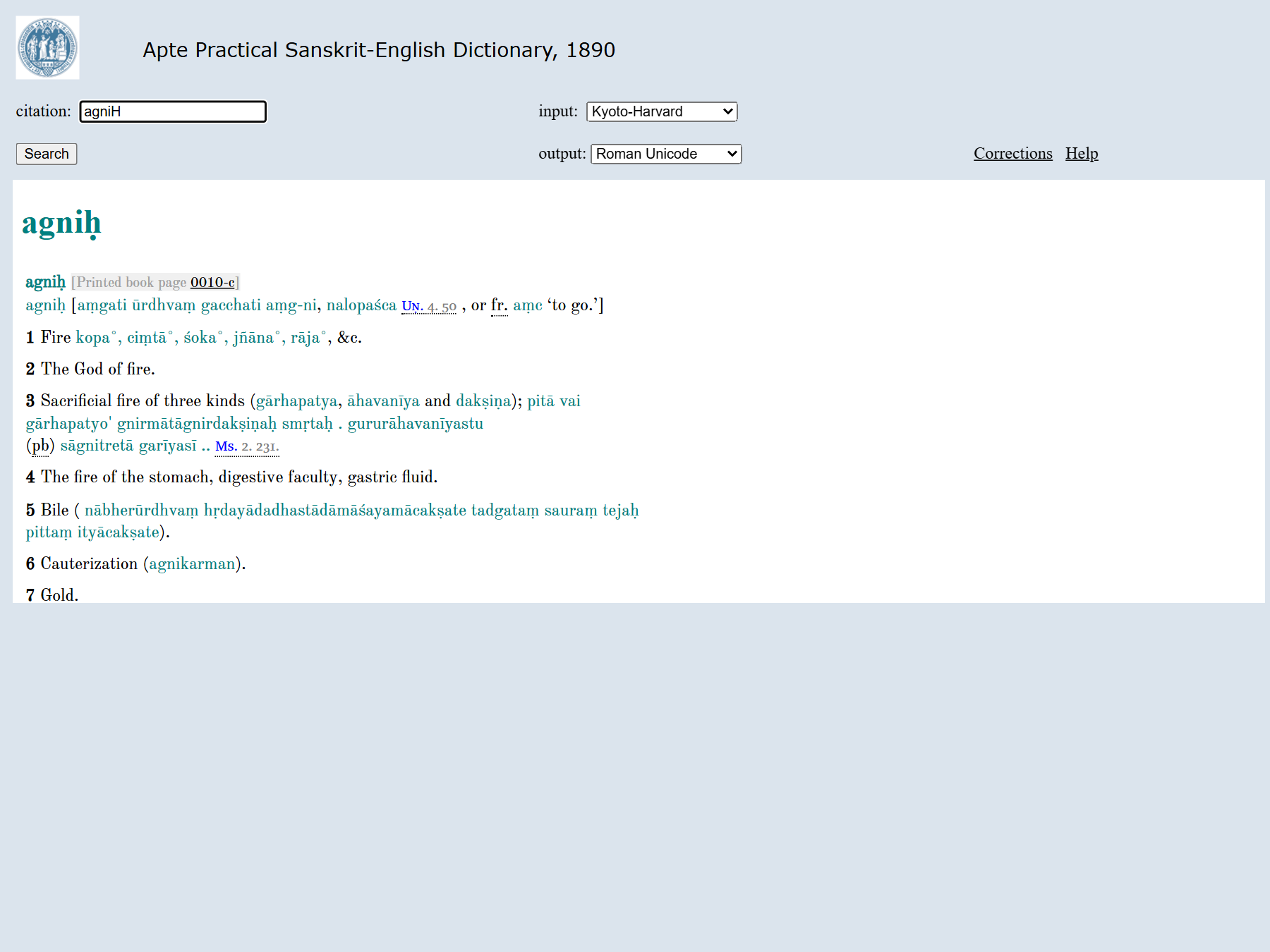Open the output format dropdown

pos(666,154)
